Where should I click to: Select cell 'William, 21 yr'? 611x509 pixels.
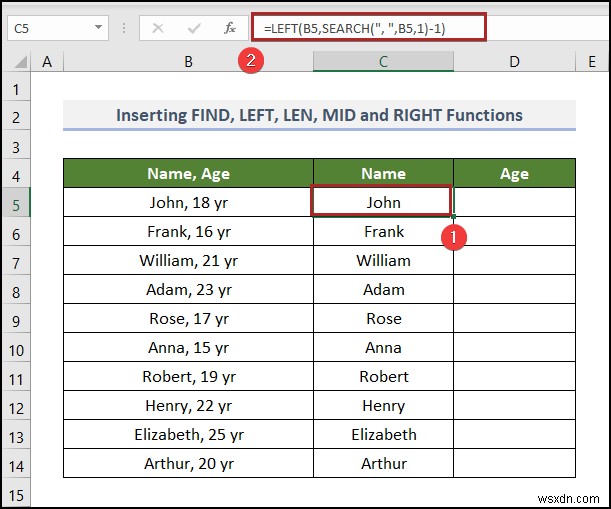[188, 260]
